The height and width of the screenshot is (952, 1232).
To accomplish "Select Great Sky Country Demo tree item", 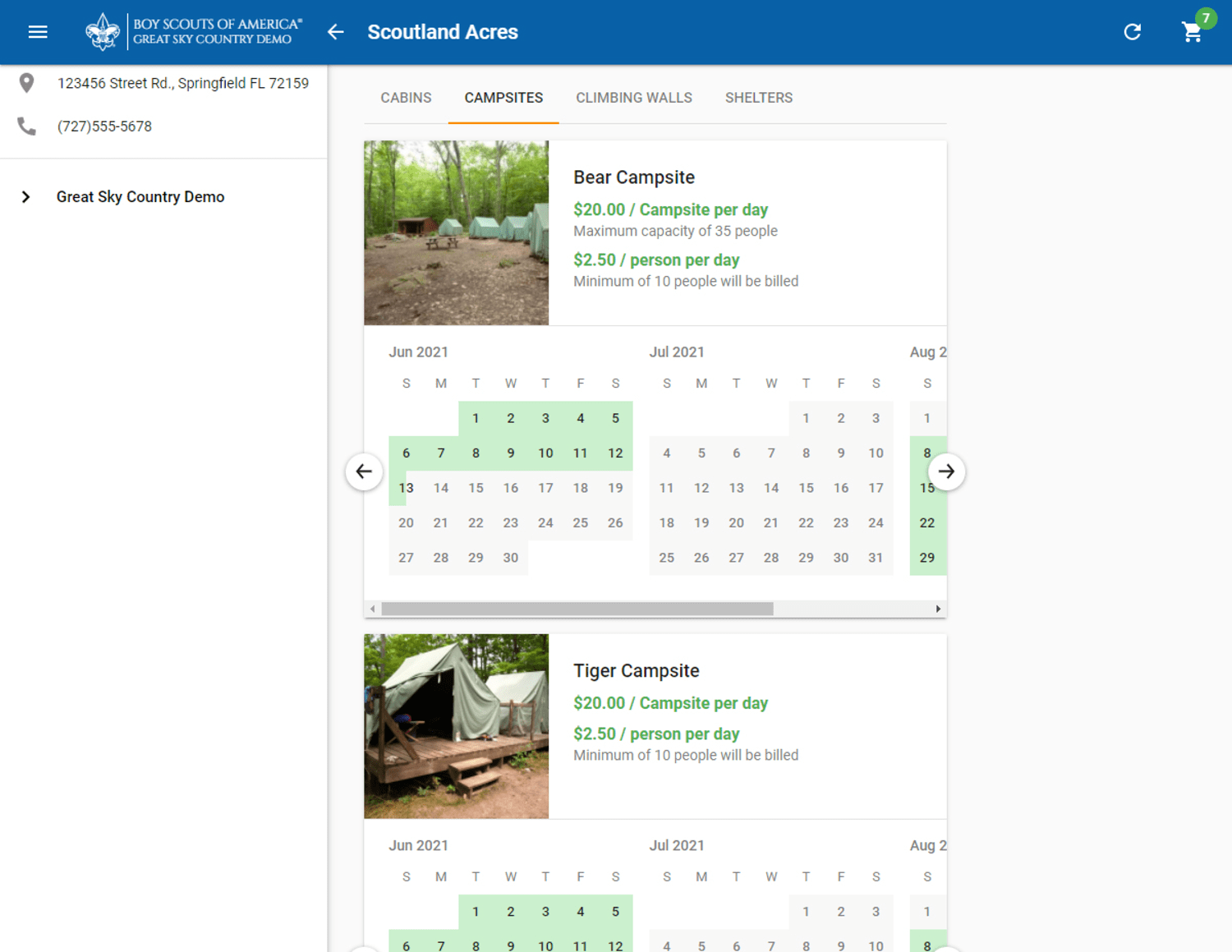I will click(x=140, y=197).
